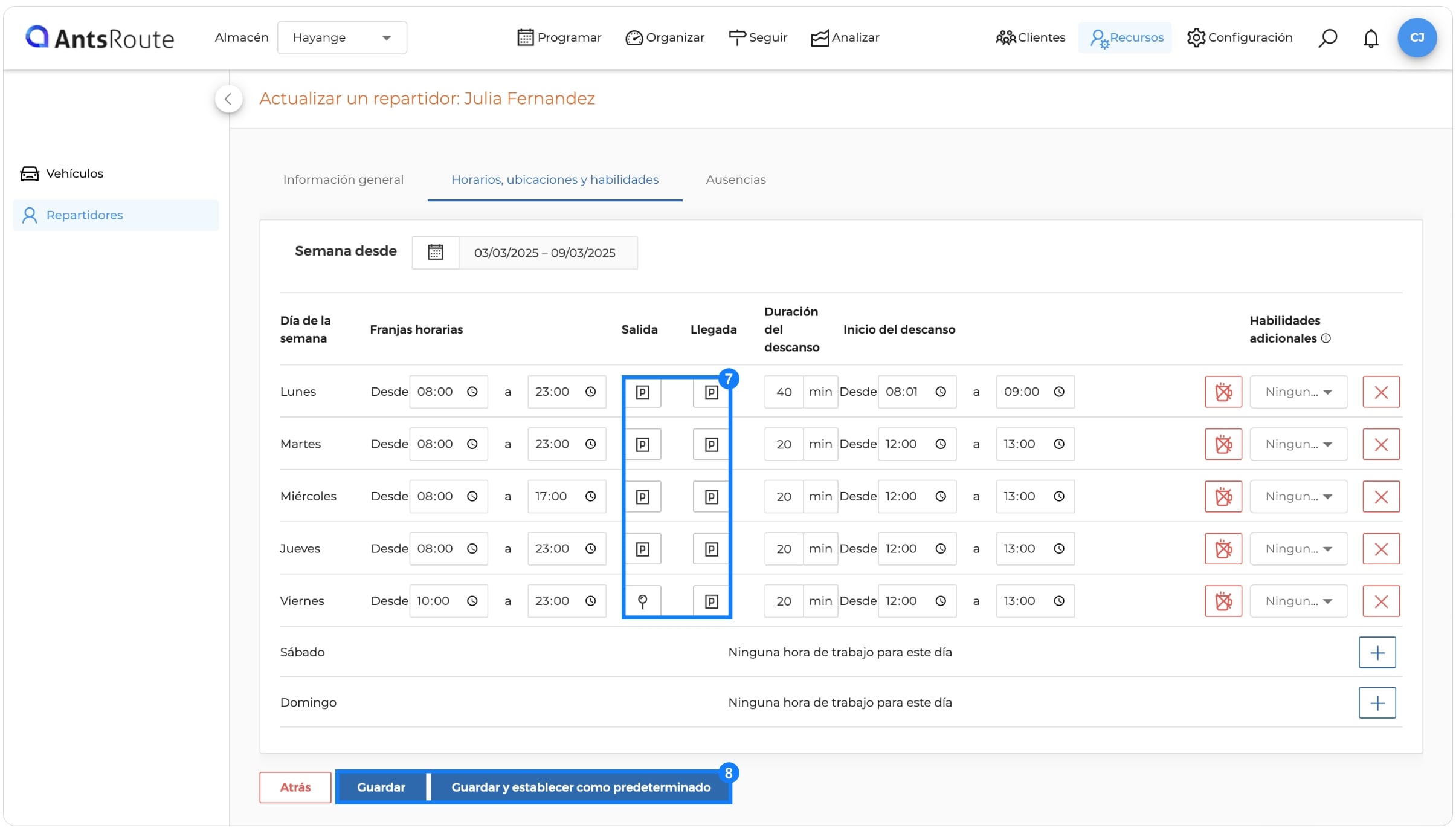
Task: Click the Guardar button
Action: tap(381, 787)
